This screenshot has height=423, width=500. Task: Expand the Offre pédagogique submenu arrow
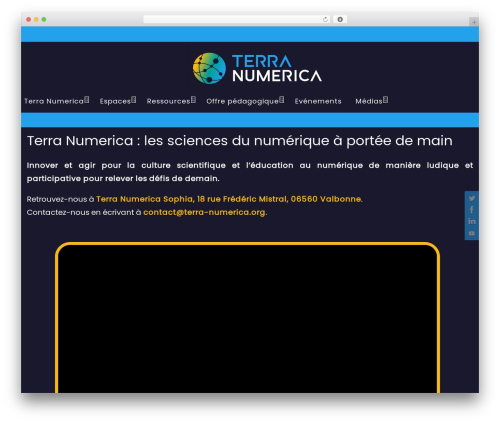point(282,100)
